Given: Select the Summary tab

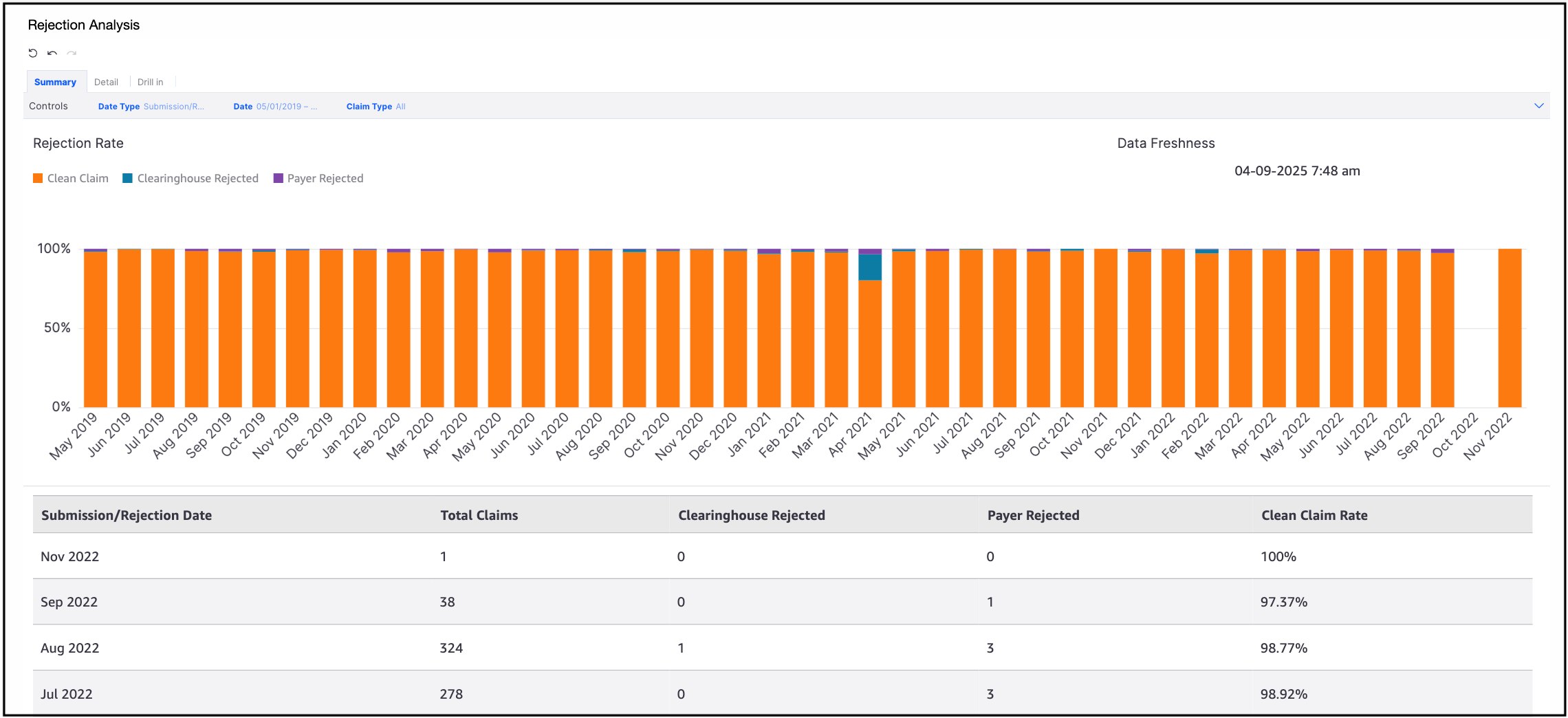Looking at the screenshot, I should click(56, 82).
